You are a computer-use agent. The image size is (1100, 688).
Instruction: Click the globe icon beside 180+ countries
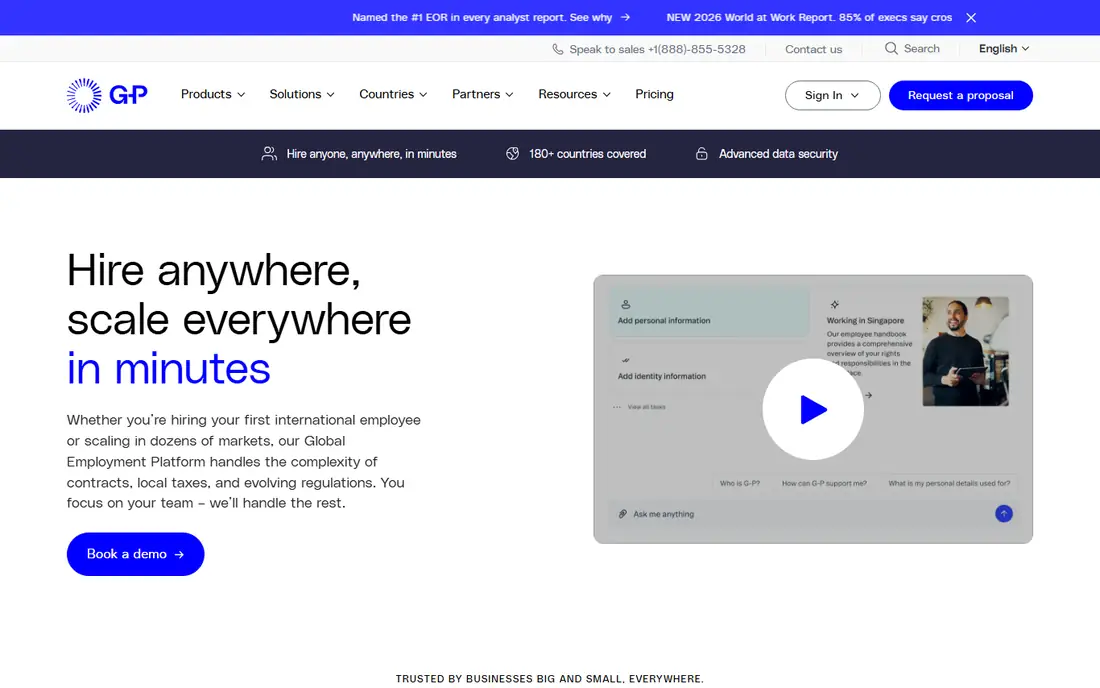point(513,154)
